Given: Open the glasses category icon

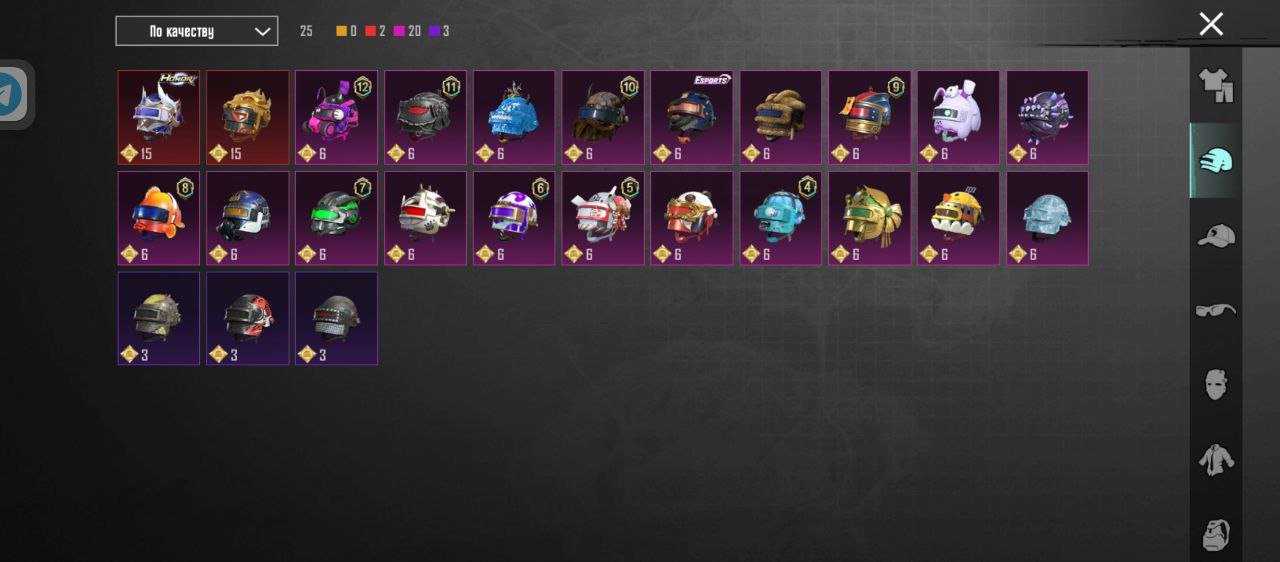Looking at the screenshot, I should [x=1215, y=310].
